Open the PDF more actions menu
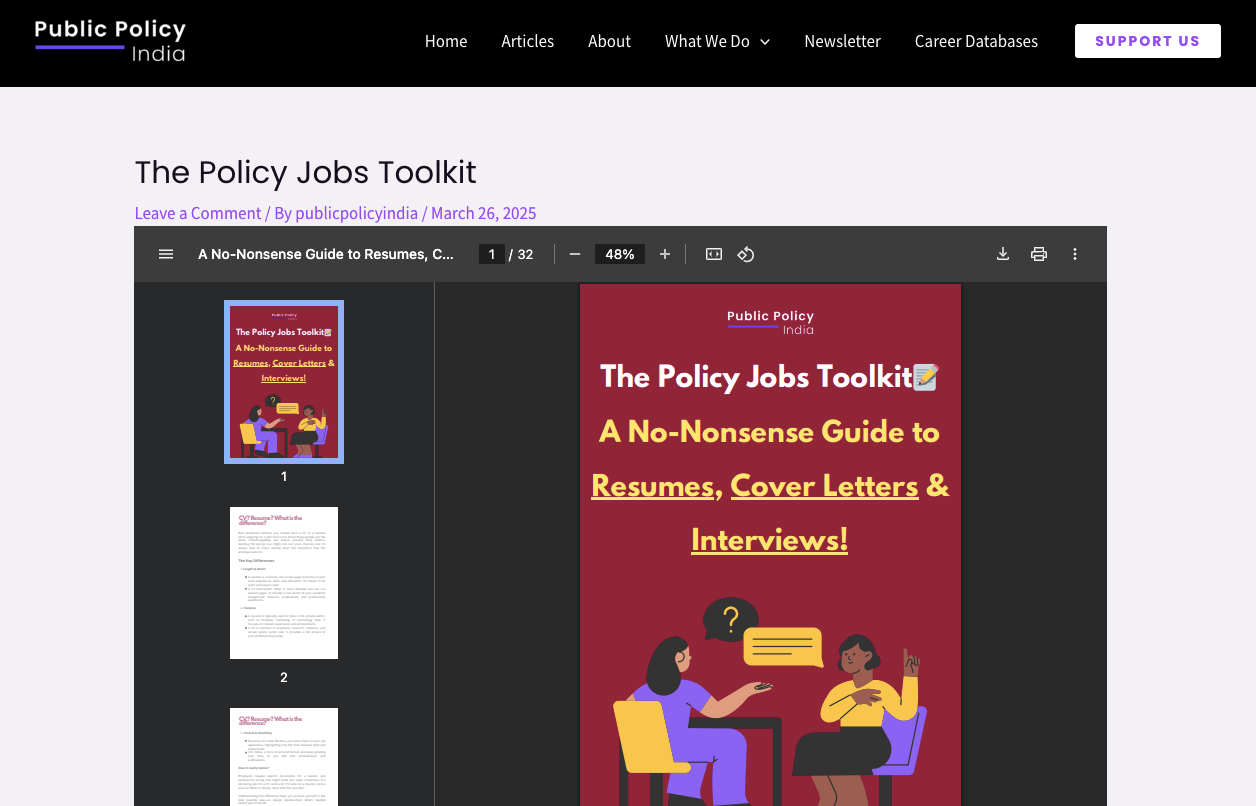This screenshot has width=1256, height=806. pyautogui.click(x=1075, y=254)
